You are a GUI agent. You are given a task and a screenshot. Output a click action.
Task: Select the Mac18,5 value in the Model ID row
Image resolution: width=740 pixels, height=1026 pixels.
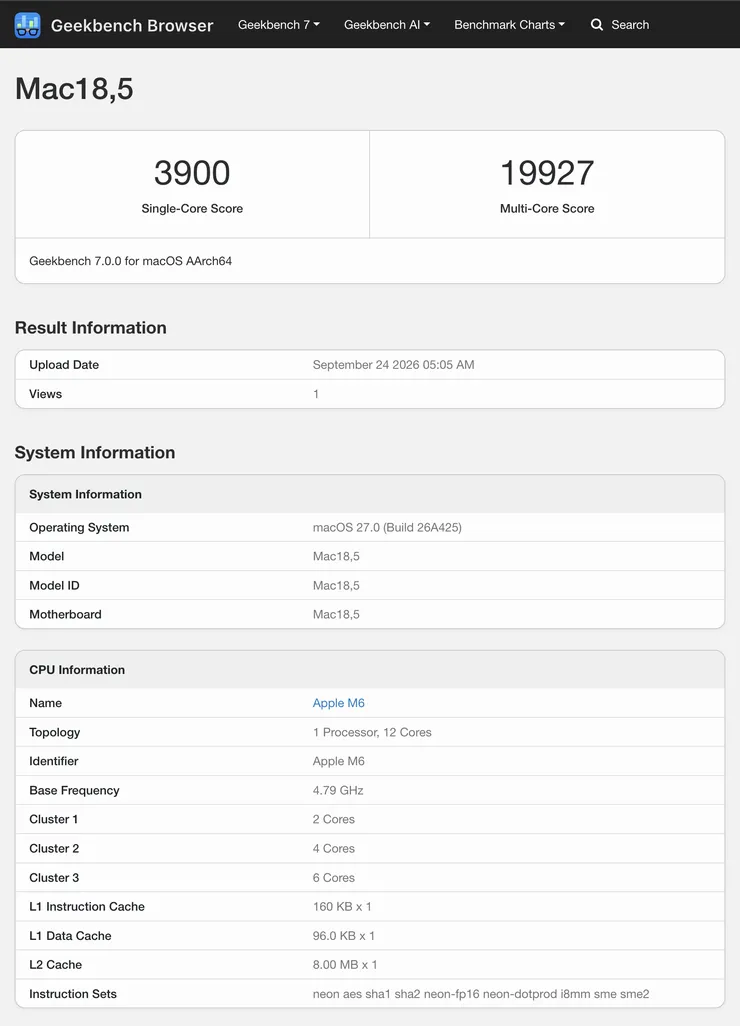[336, 585]
